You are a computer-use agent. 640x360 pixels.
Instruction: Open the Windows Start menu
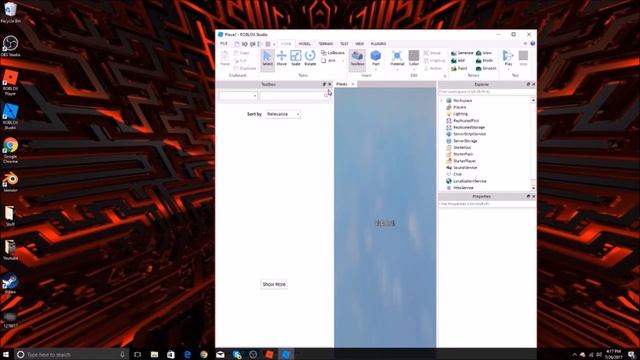click(x=6, y=354)
